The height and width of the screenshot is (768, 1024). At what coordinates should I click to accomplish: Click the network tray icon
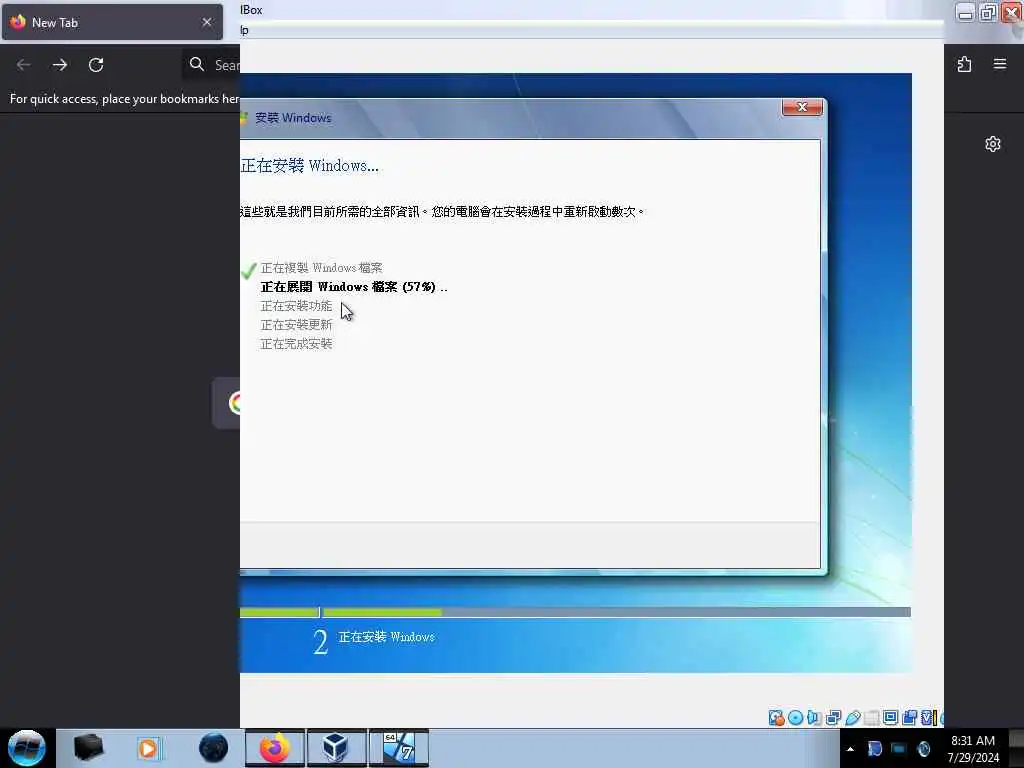[899, 748]
